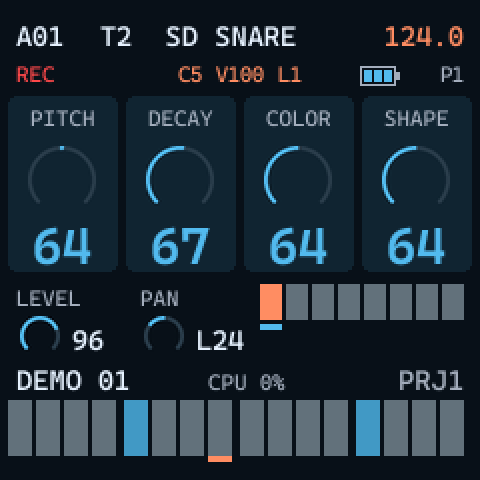Click the orange playhead marker under steps
This screenshot has height=480, width=480.
pos(220,459)
